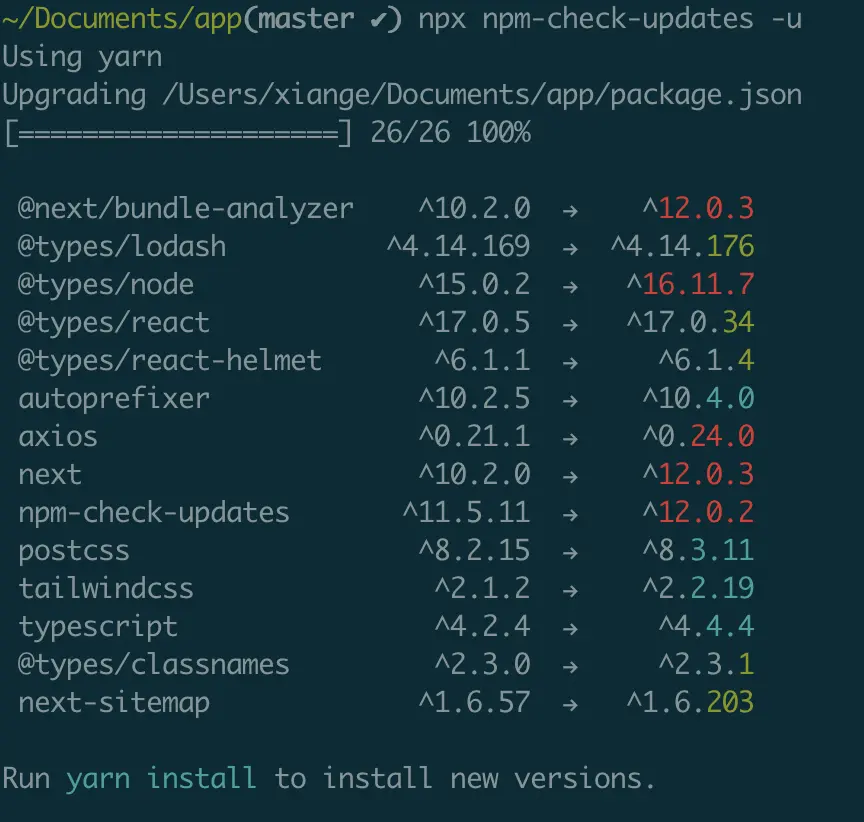
Task: Select 'postcss' package name
Action: click(74, 551)
